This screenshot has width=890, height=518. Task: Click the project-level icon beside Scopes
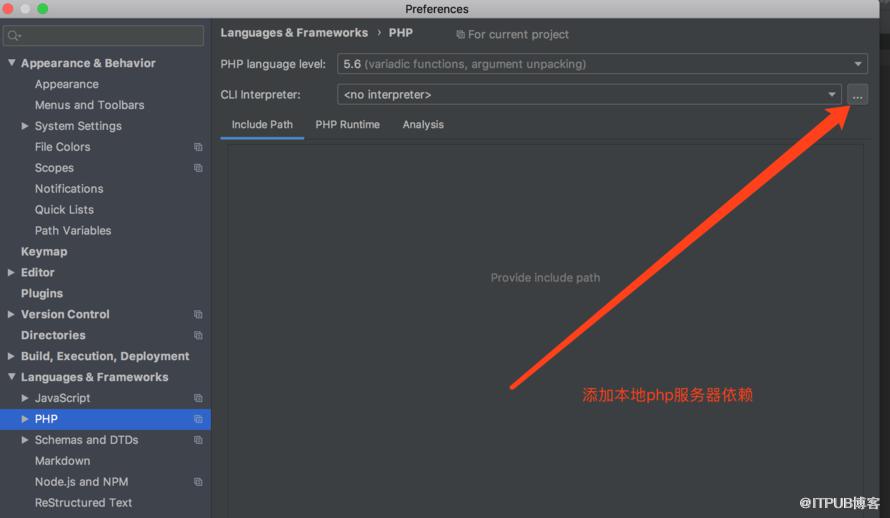[x=198, y=168]
